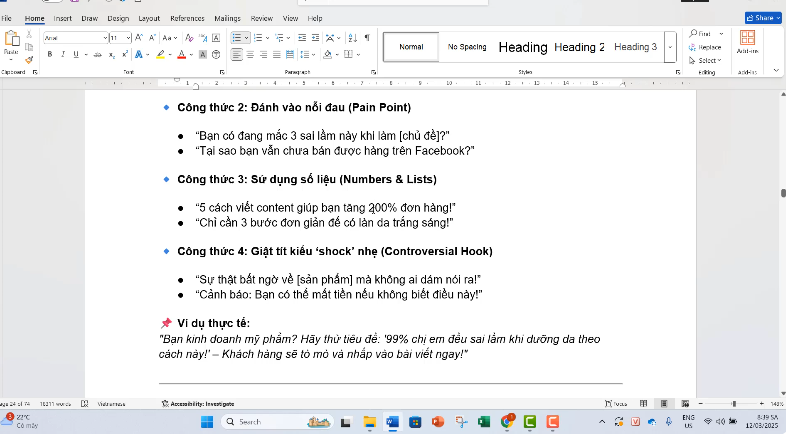Viewport: 786px width, 434px height.
Task: Switch to the References tab
Action: click(x=187, y=18)
